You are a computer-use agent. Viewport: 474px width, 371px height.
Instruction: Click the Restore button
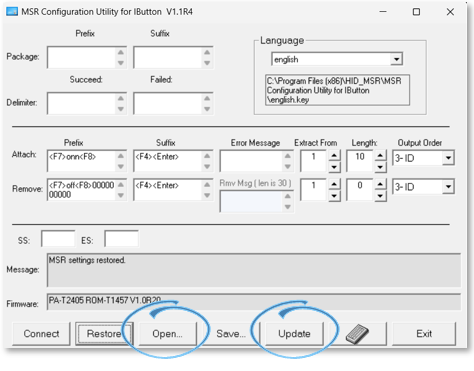point(104,334)
